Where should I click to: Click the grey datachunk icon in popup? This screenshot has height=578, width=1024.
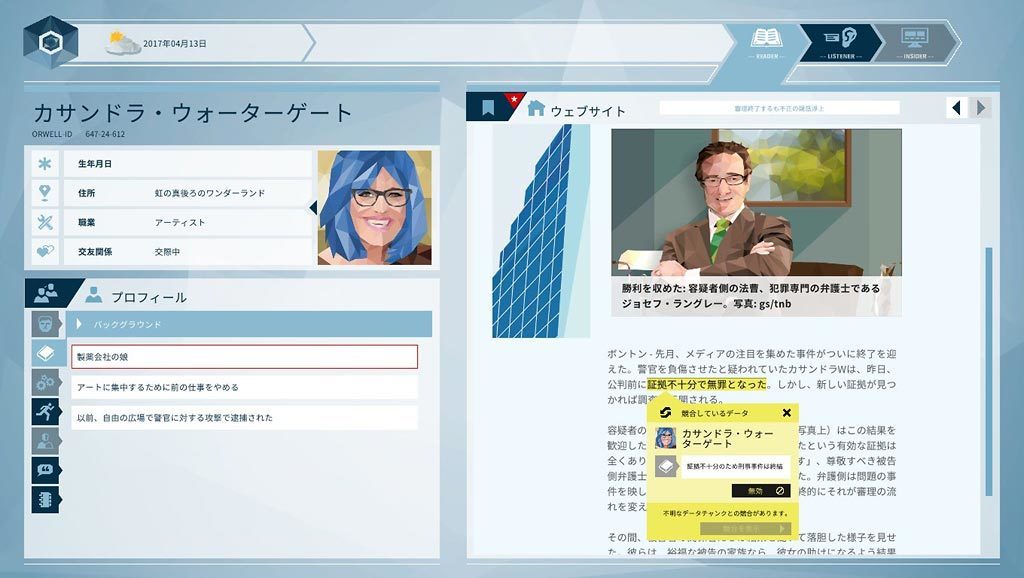click(x=665, y=466)
